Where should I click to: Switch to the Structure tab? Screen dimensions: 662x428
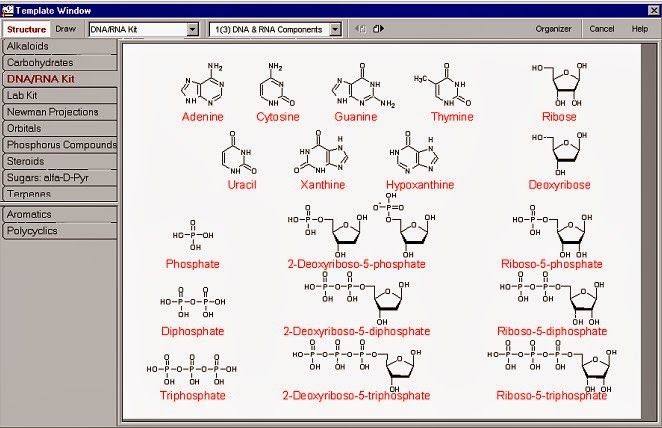(x=27, y=29)
